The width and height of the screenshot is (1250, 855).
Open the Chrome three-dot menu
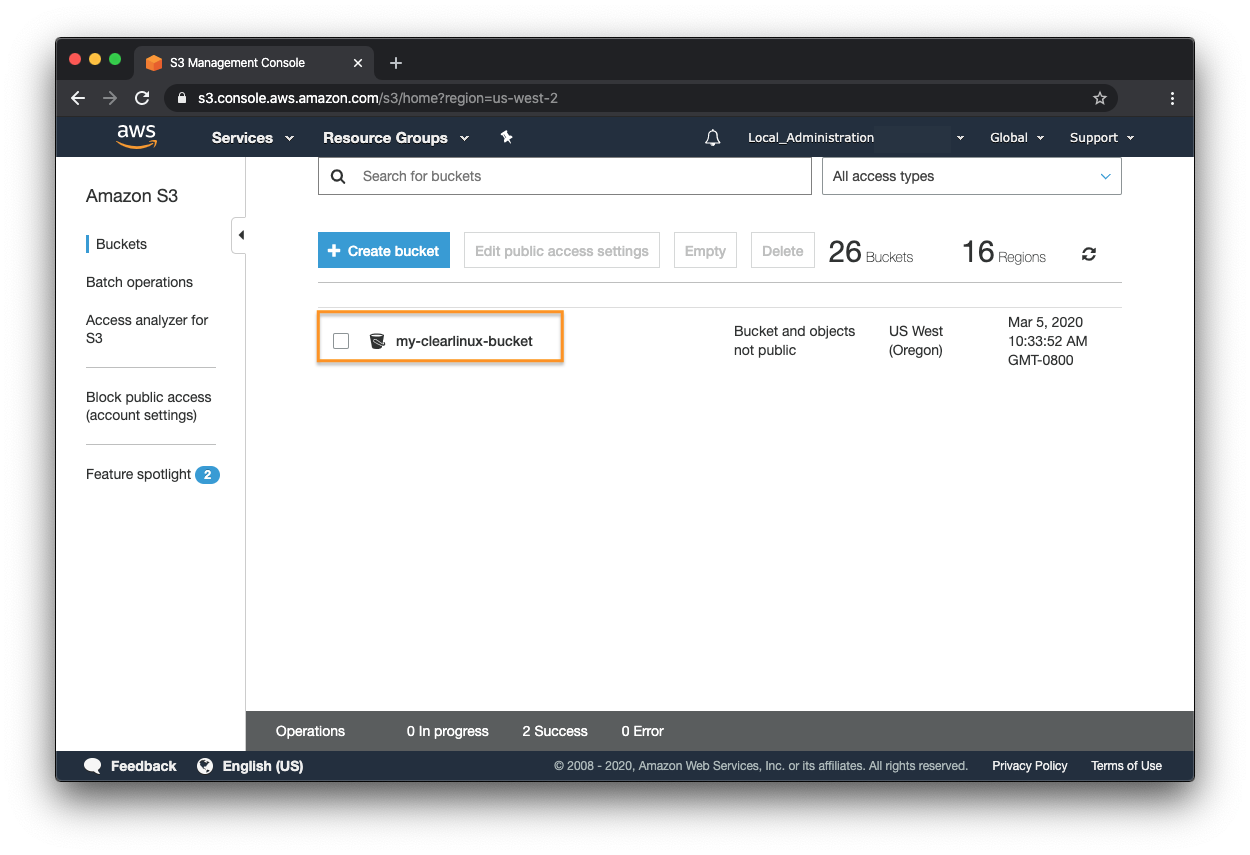(x=1172, y=98)
